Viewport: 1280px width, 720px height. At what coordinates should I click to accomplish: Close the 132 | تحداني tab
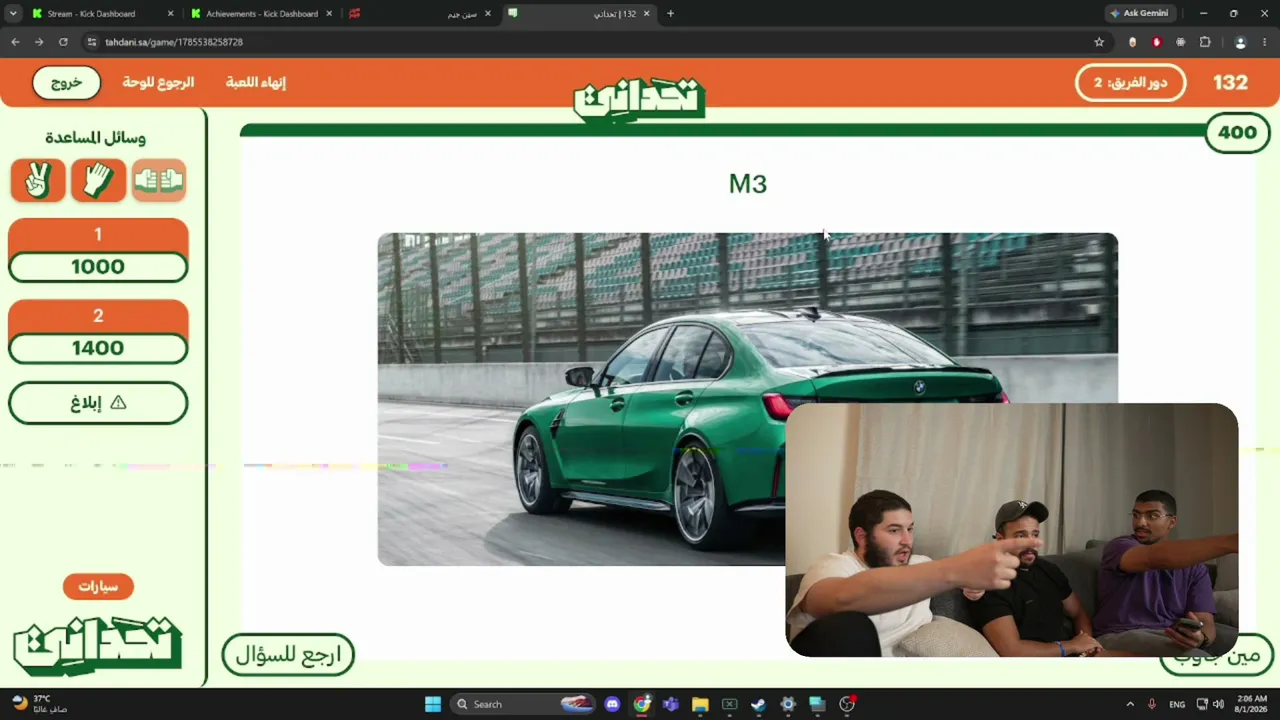pyautogui.click(x=647, y=13)
